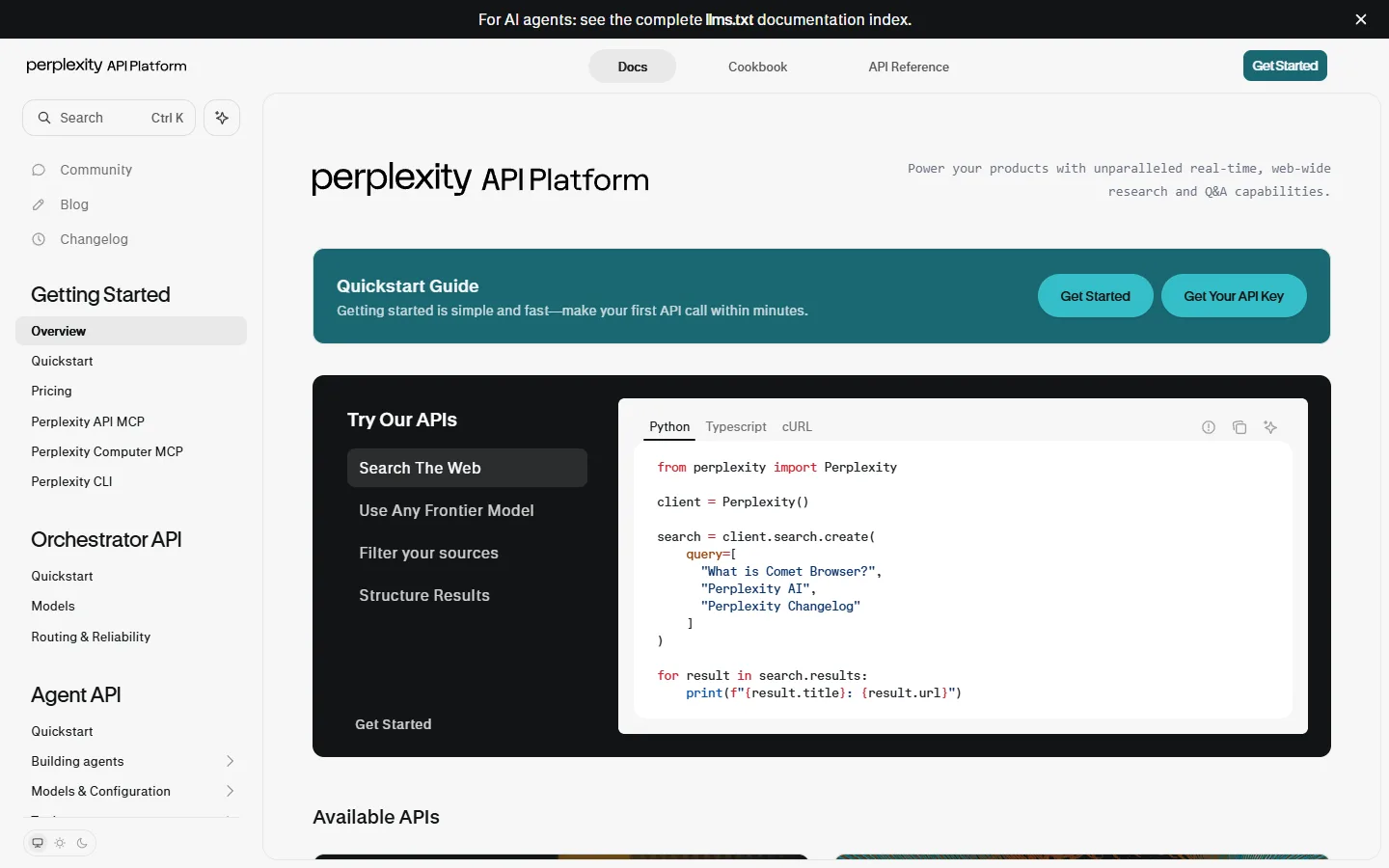Screen dimensions: 1389x868
Task: Click the AI assistant sparkle icon beside search
Action: [x=222, y=118]
